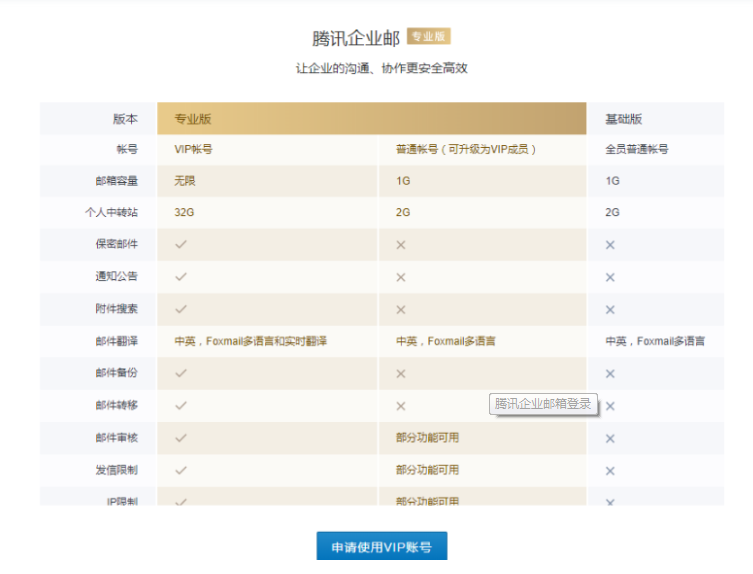Image resolution: width=753 pixels, height=574 pixels.
Task: Click 基础版 X mark in 发信限制 row
Action: [610, 470]
